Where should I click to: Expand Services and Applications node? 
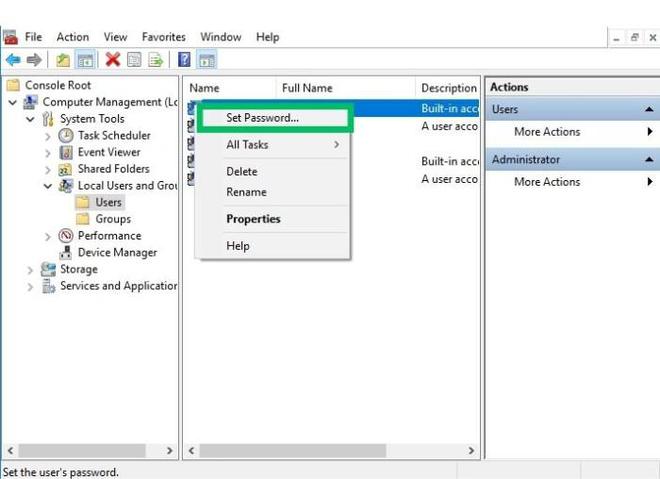(30, 287)
